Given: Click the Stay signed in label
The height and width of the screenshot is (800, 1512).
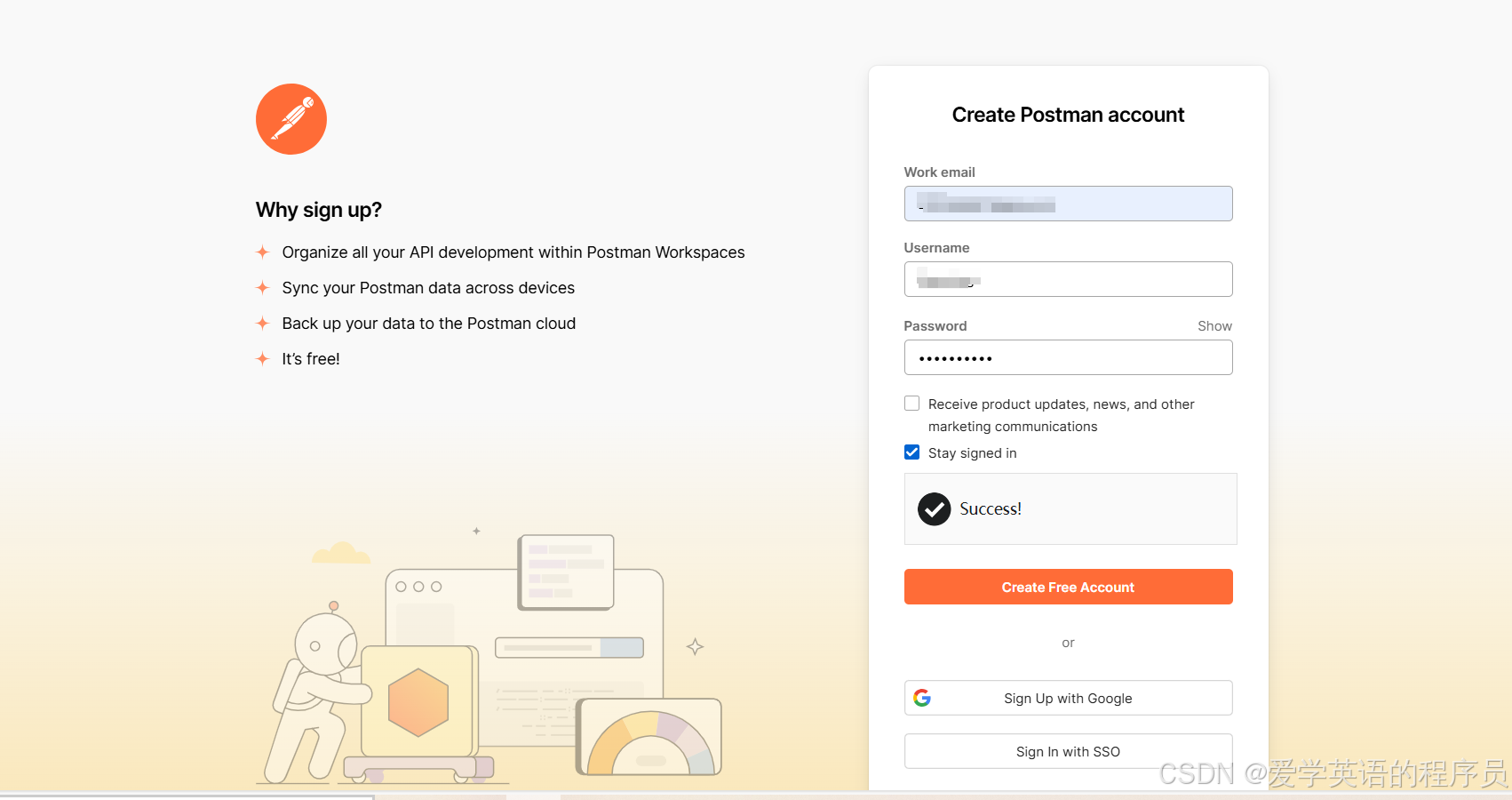Looking at the screenshot, I should (x=973, y=453).
